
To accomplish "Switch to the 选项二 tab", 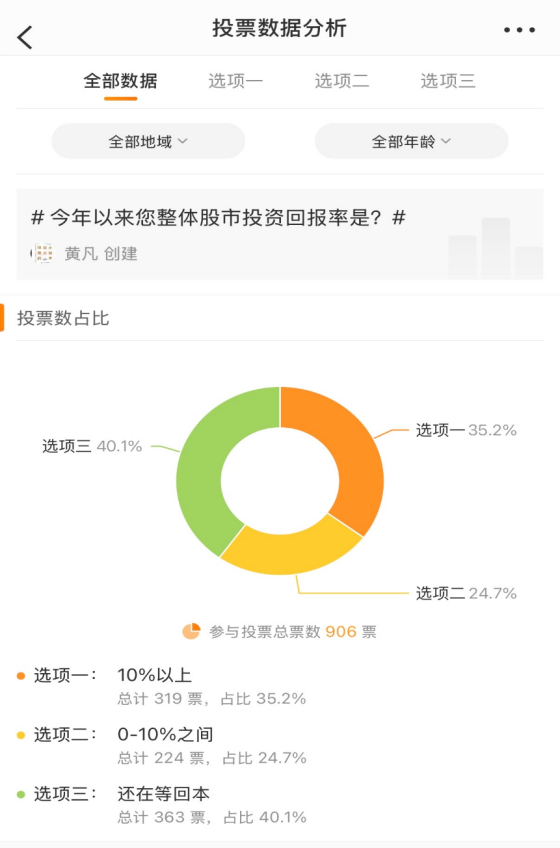I will (x=342, y=81).
